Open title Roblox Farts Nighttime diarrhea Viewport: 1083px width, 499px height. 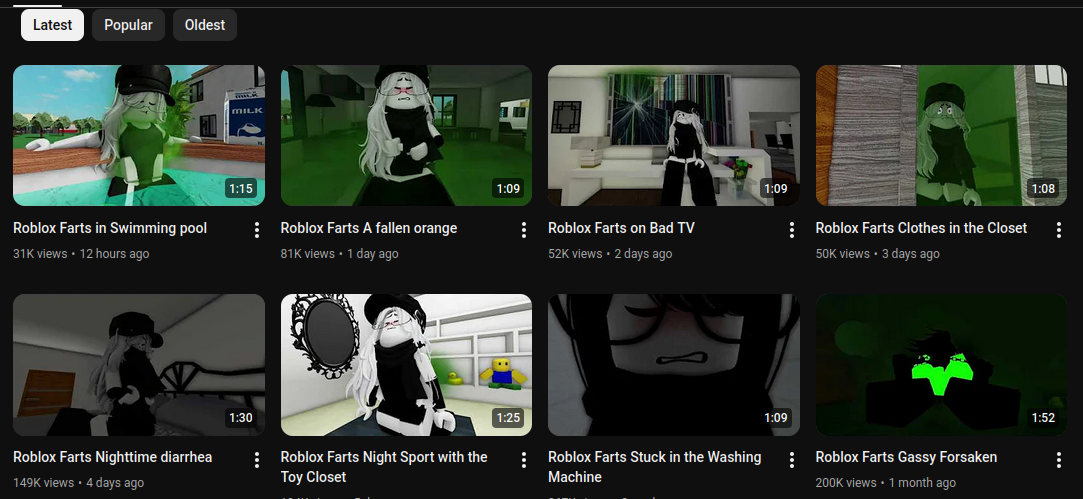pos(112,457)
